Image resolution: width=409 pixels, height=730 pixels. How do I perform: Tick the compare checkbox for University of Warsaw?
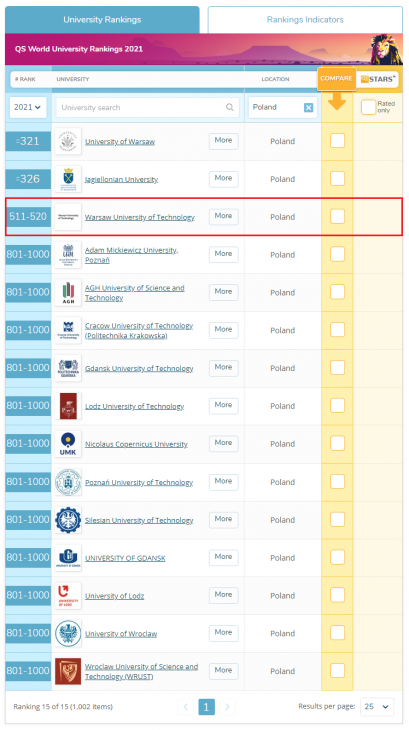point(337,141)
